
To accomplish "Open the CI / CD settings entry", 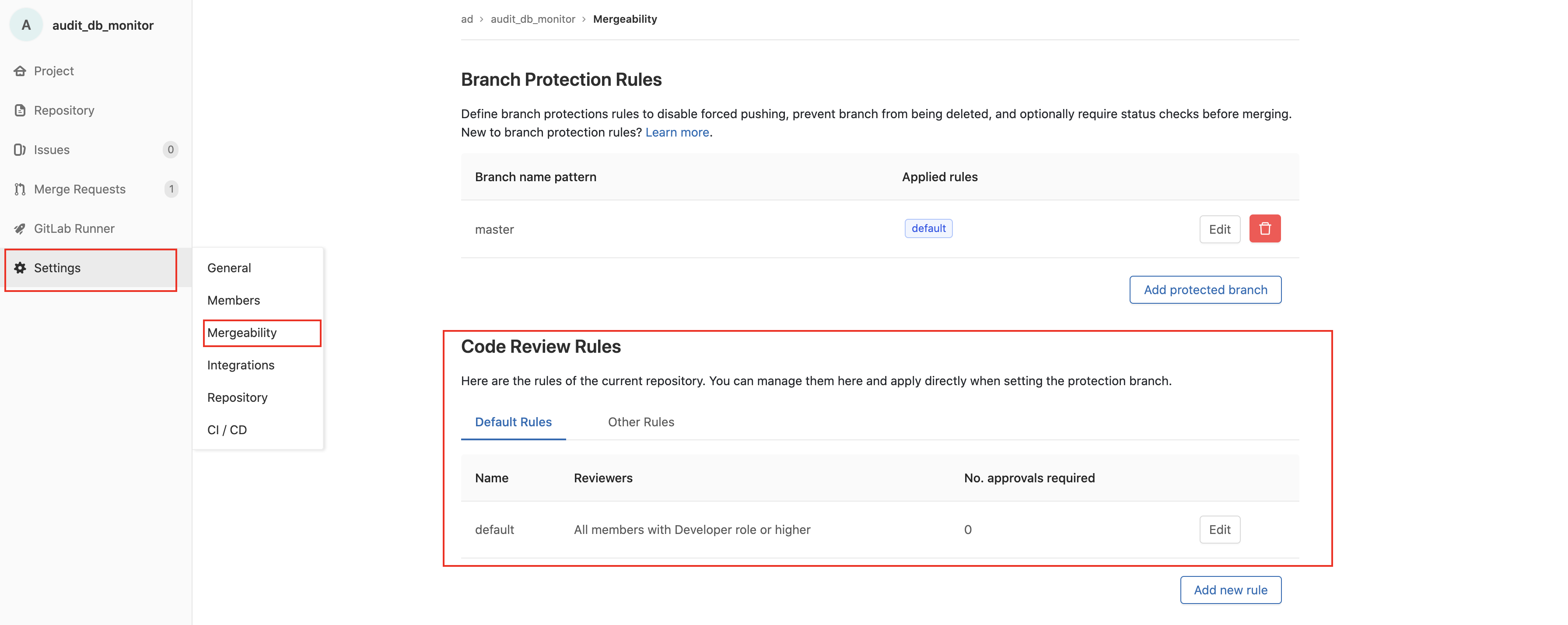I will tap(227, 429).
